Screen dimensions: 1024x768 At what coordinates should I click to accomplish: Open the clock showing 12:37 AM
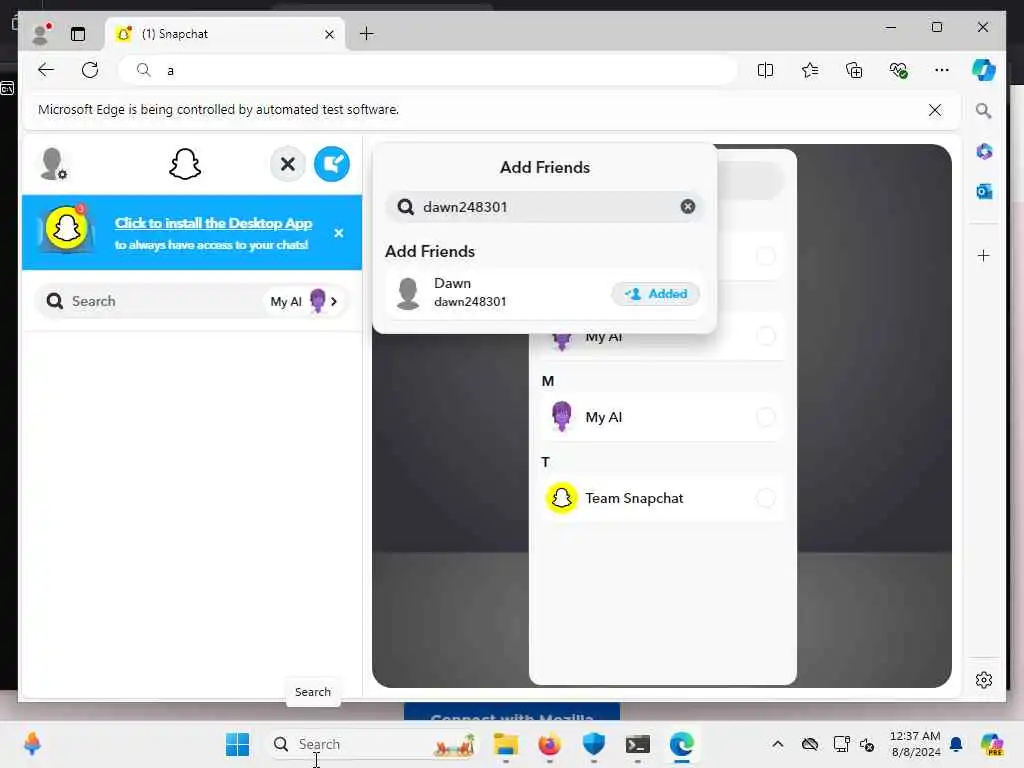(x=915, y=744)
